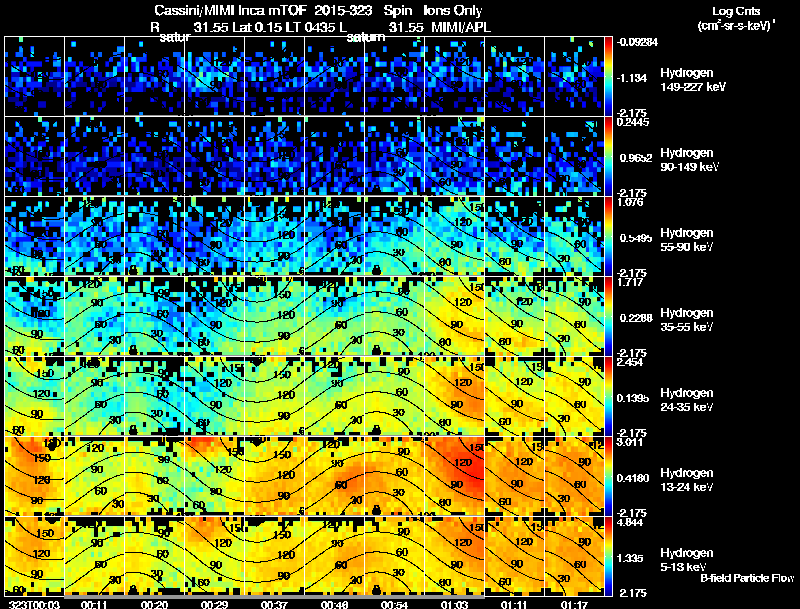Click the 149-227 keV color scale bar

click(608, 76)
